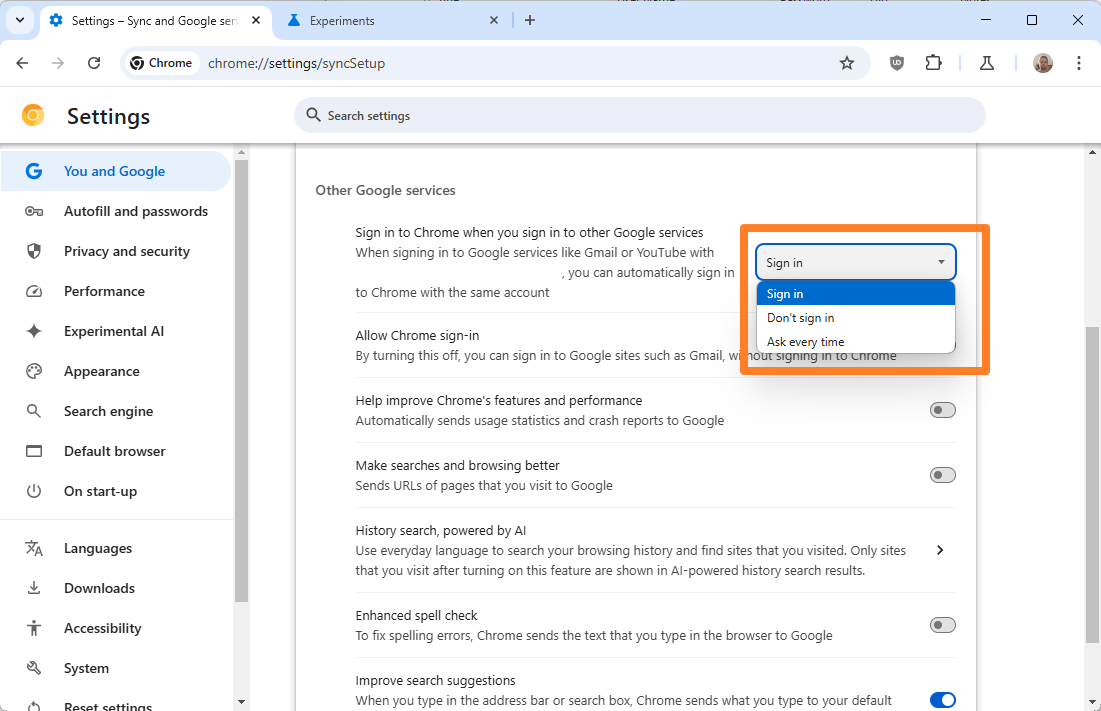
Task: Click the Google G icon in sidebar
Action: pos(34,171)
